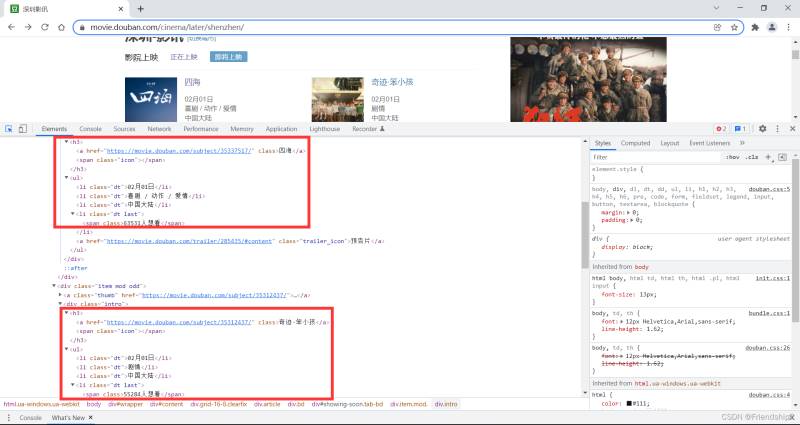Expand the a class thumb node
800x425 pixels.
point(60,295)
